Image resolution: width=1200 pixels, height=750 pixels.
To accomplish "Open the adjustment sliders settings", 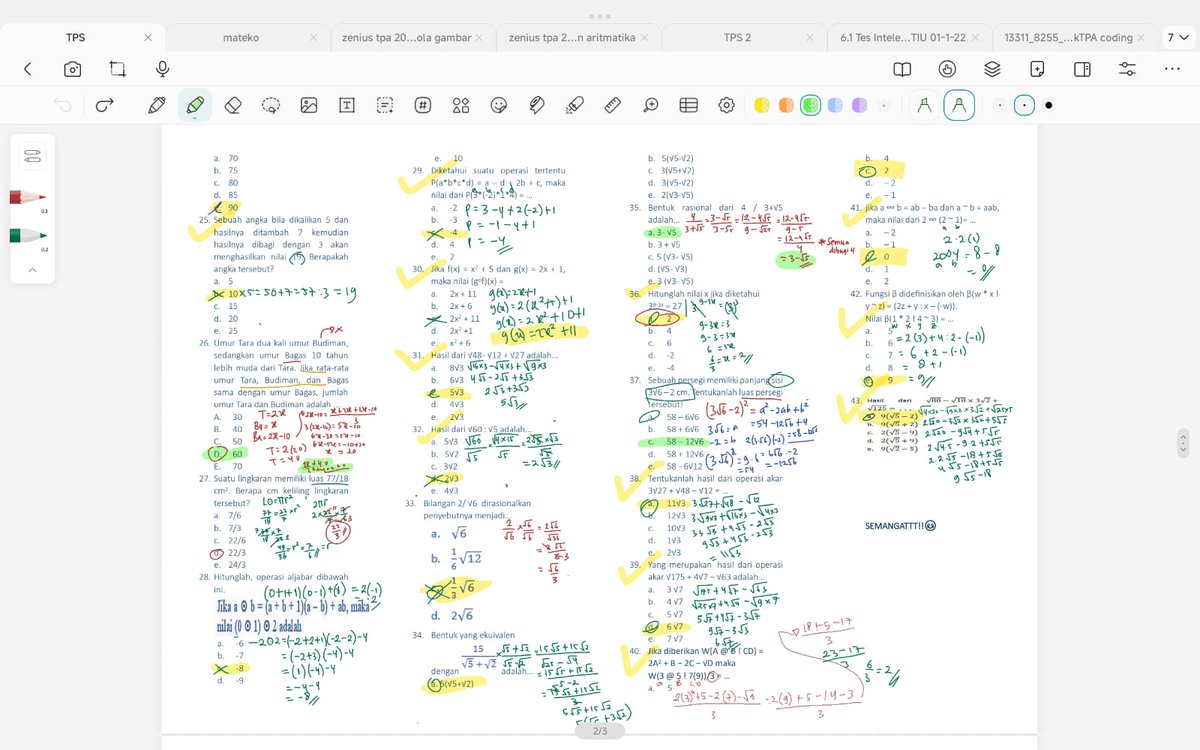I will tap(1128, 69).
